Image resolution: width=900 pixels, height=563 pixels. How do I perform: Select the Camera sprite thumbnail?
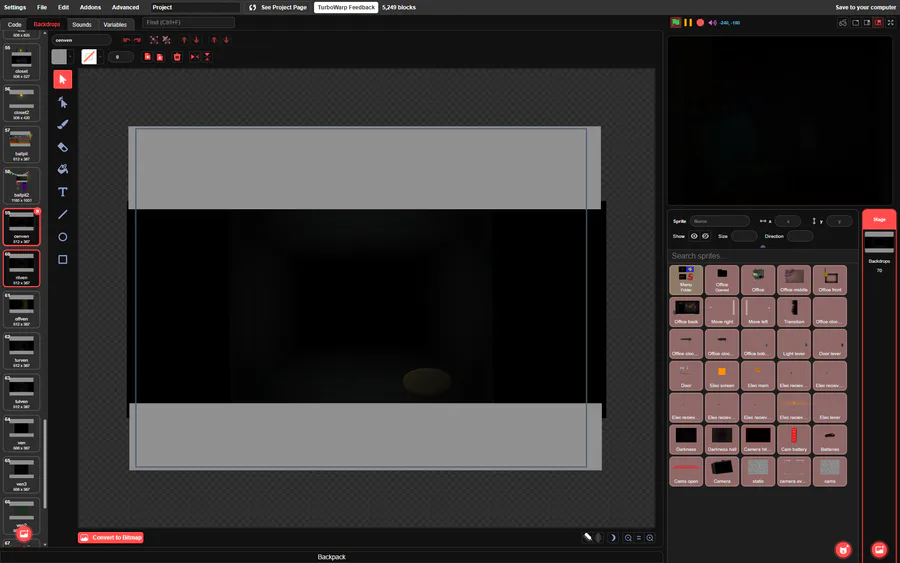[x=721, y=471]
